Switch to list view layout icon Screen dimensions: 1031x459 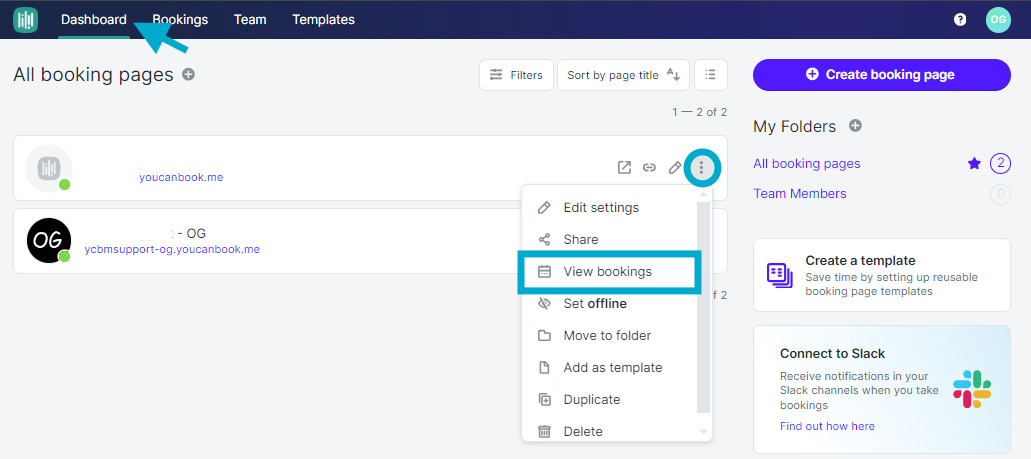pos(710,75)
